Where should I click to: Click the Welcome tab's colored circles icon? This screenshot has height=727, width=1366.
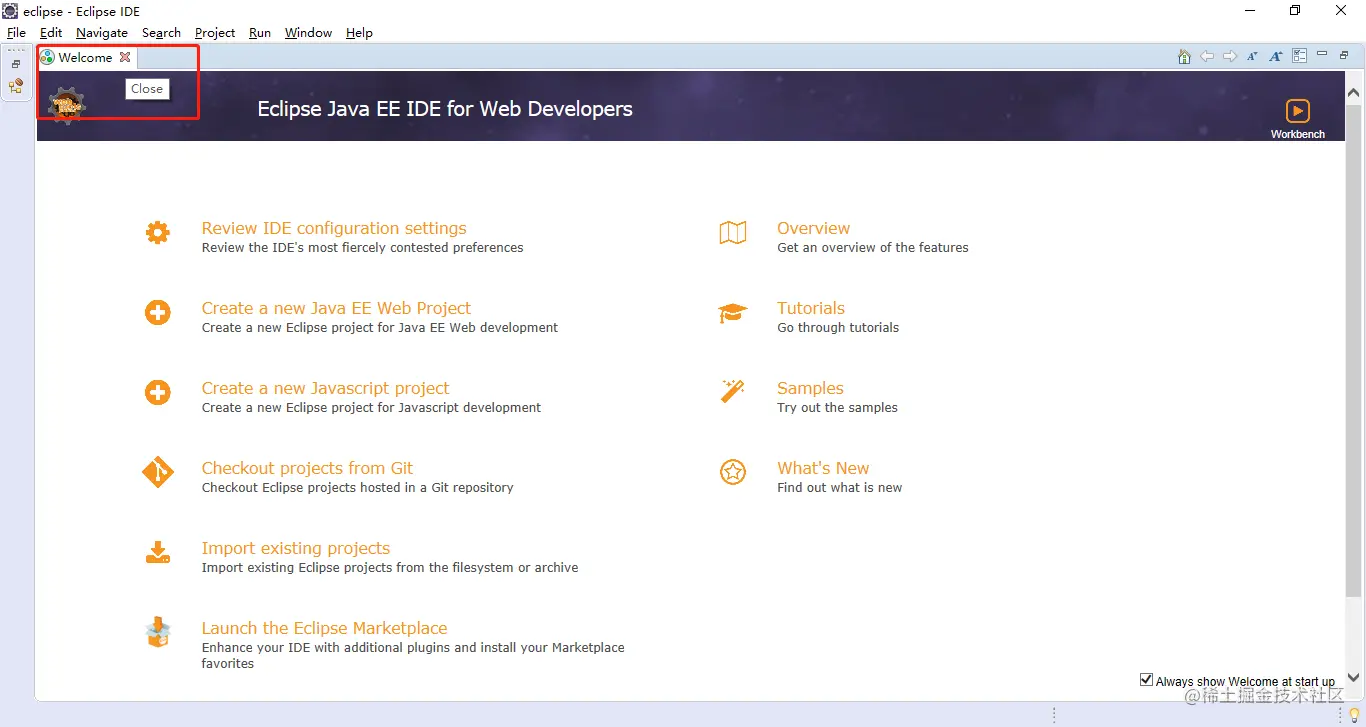click(47, 57)
